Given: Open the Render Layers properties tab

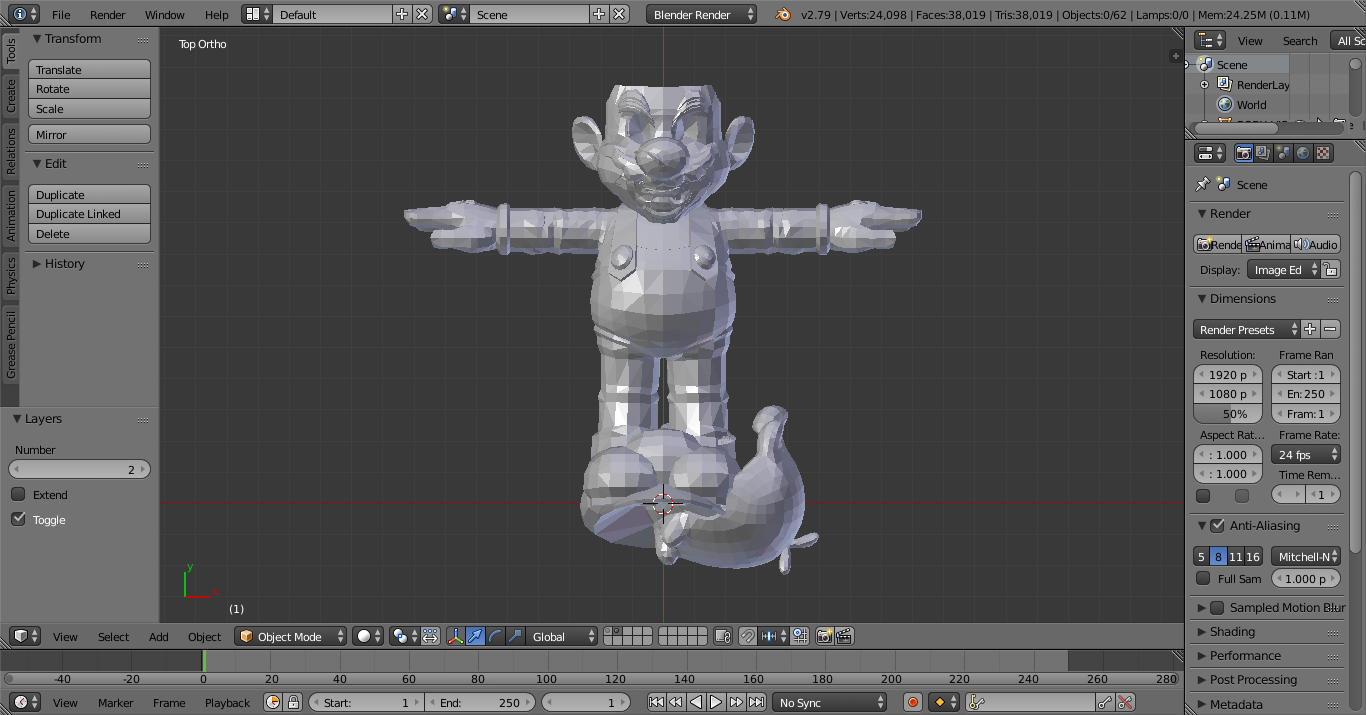Looking at the screenshot, I should pos(1263,153).
